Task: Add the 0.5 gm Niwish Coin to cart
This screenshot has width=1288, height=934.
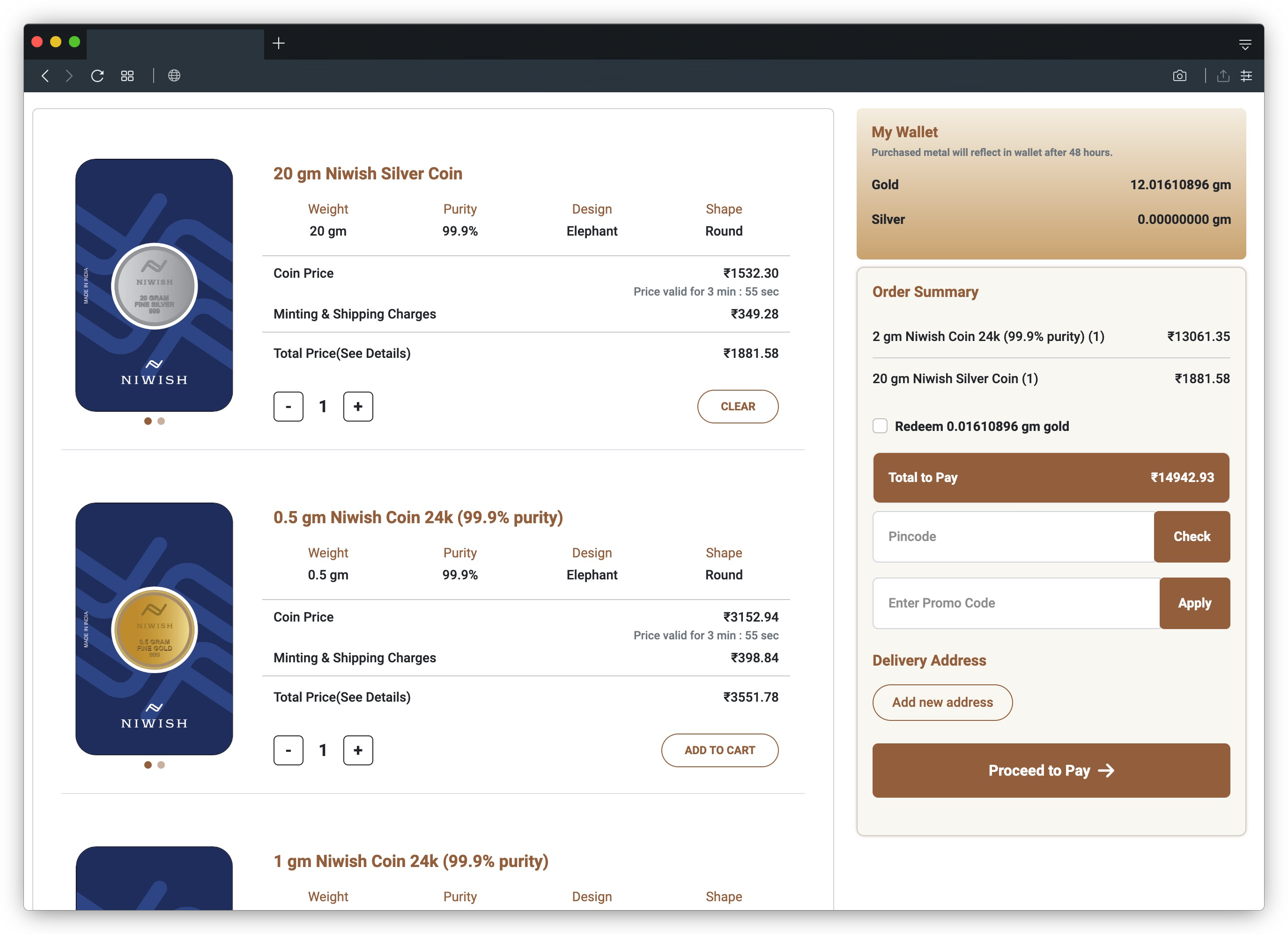Action: [x=719, y=750]
